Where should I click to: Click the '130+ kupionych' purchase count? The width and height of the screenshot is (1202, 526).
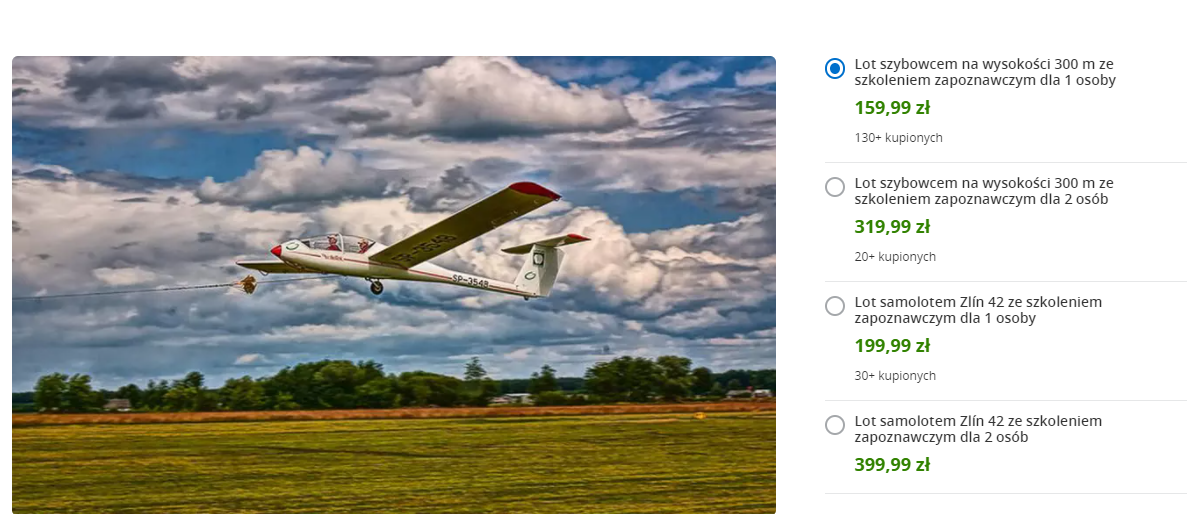click(898, 138)
